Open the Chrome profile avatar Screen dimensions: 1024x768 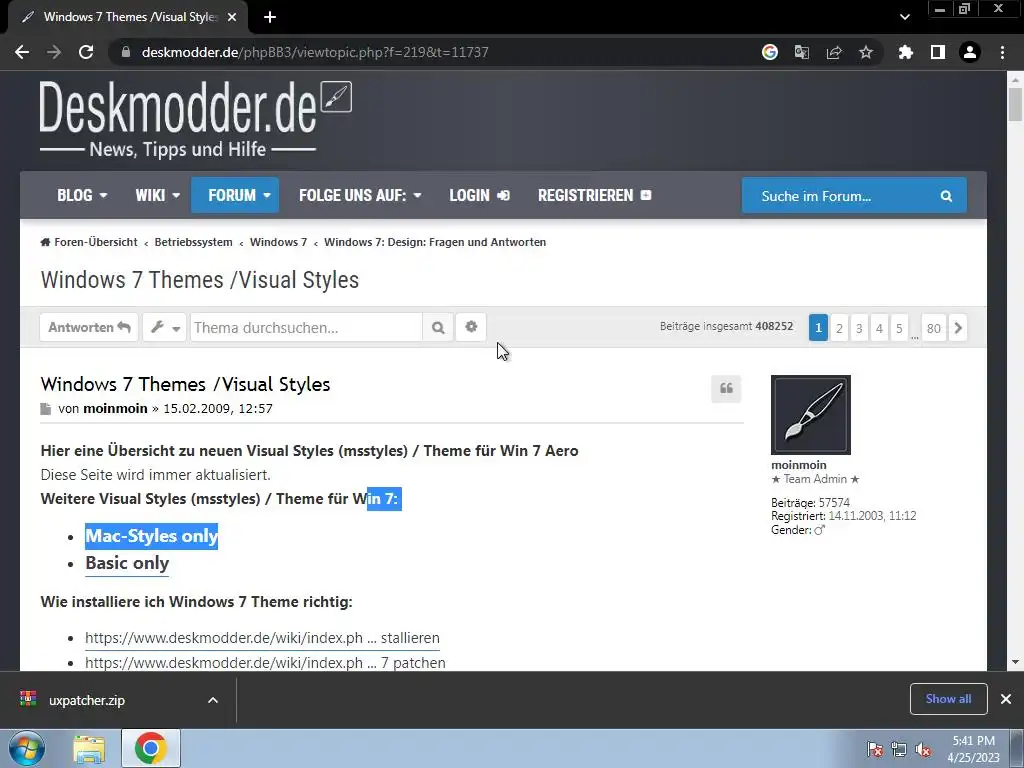click(970, 52)
